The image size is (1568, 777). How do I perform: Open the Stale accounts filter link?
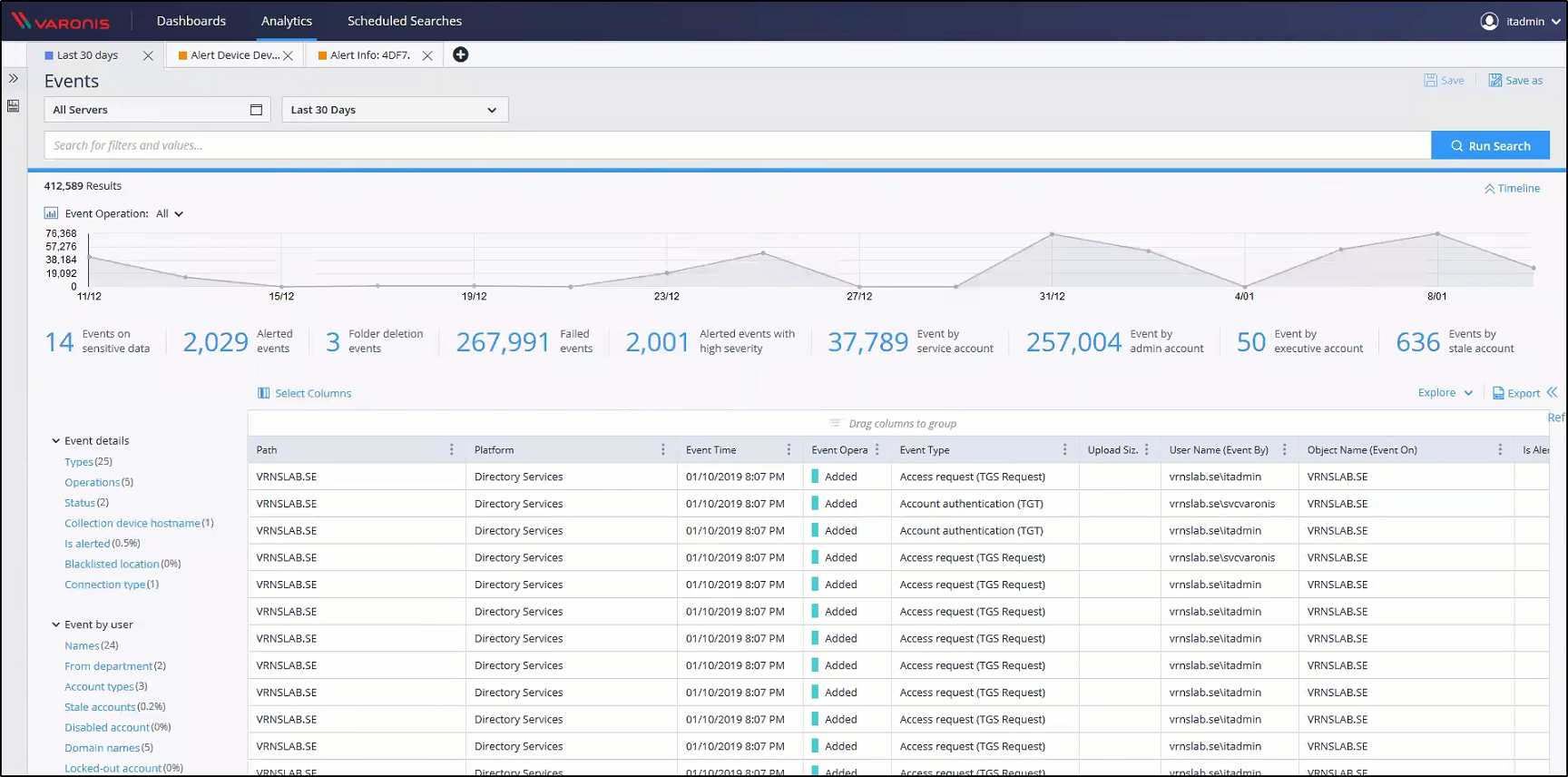100,707
